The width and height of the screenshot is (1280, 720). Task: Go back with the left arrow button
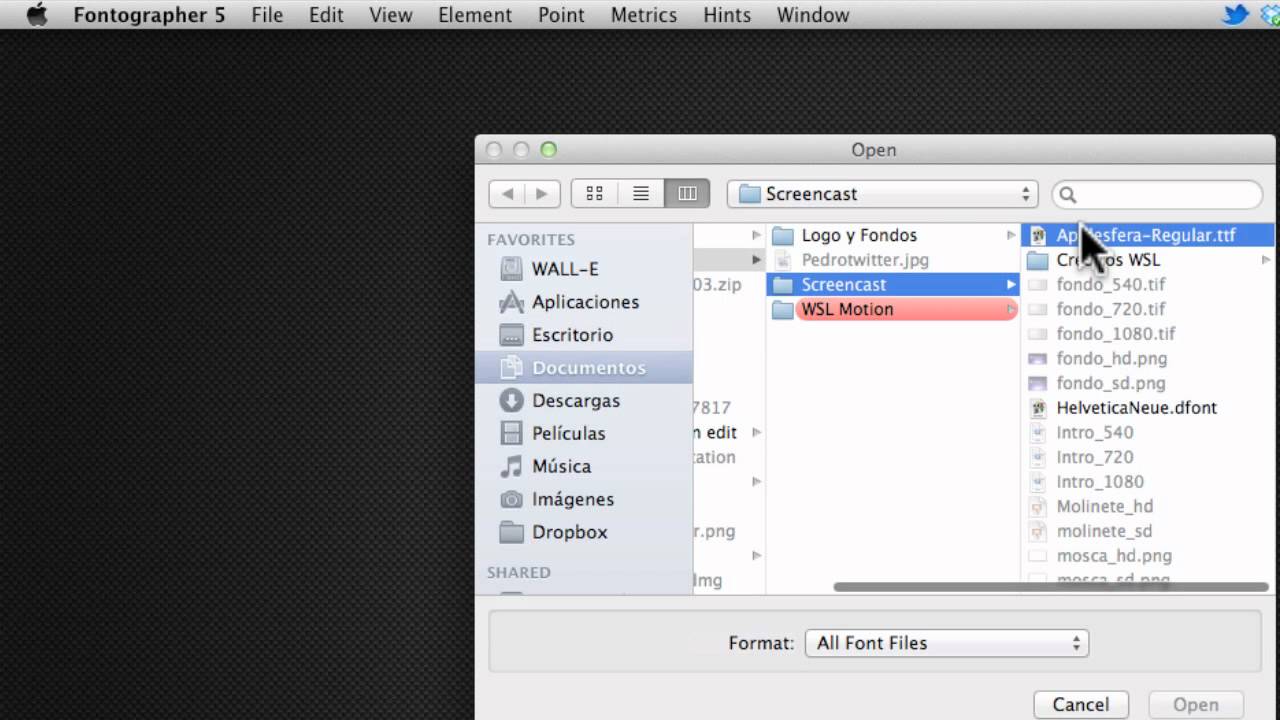click(x=507, y=194)
